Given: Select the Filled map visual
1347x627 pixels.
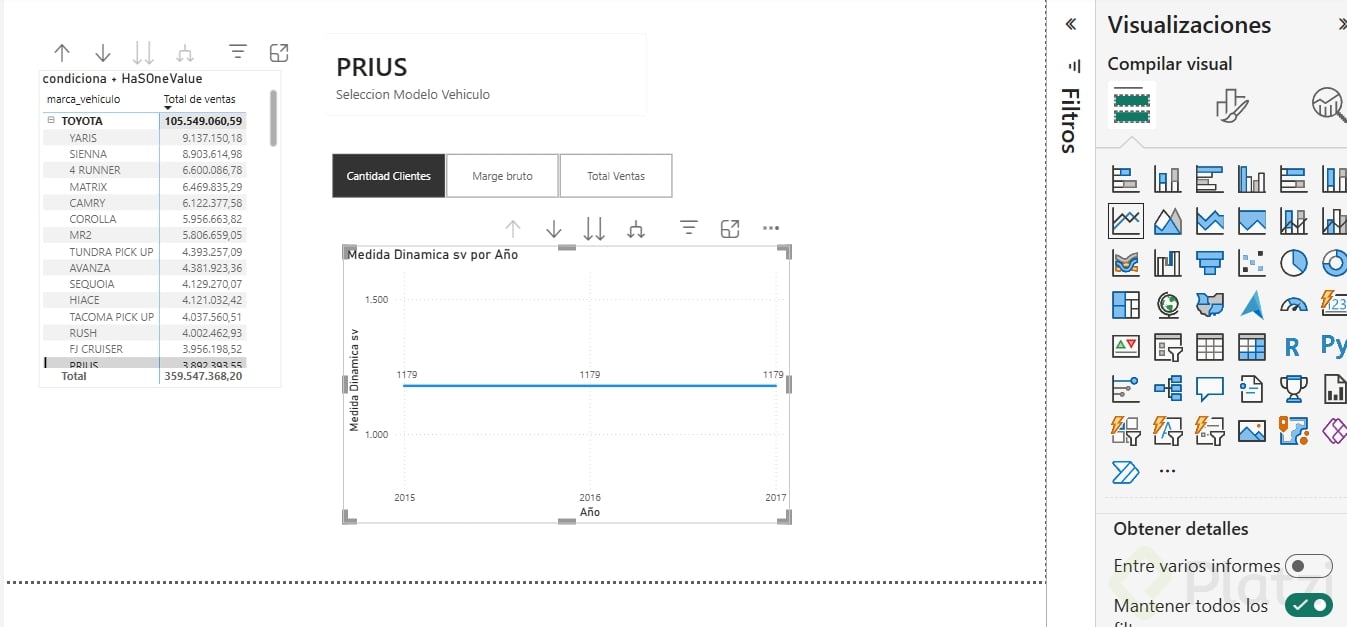Looking at the screenshot, I should 1210,304.
